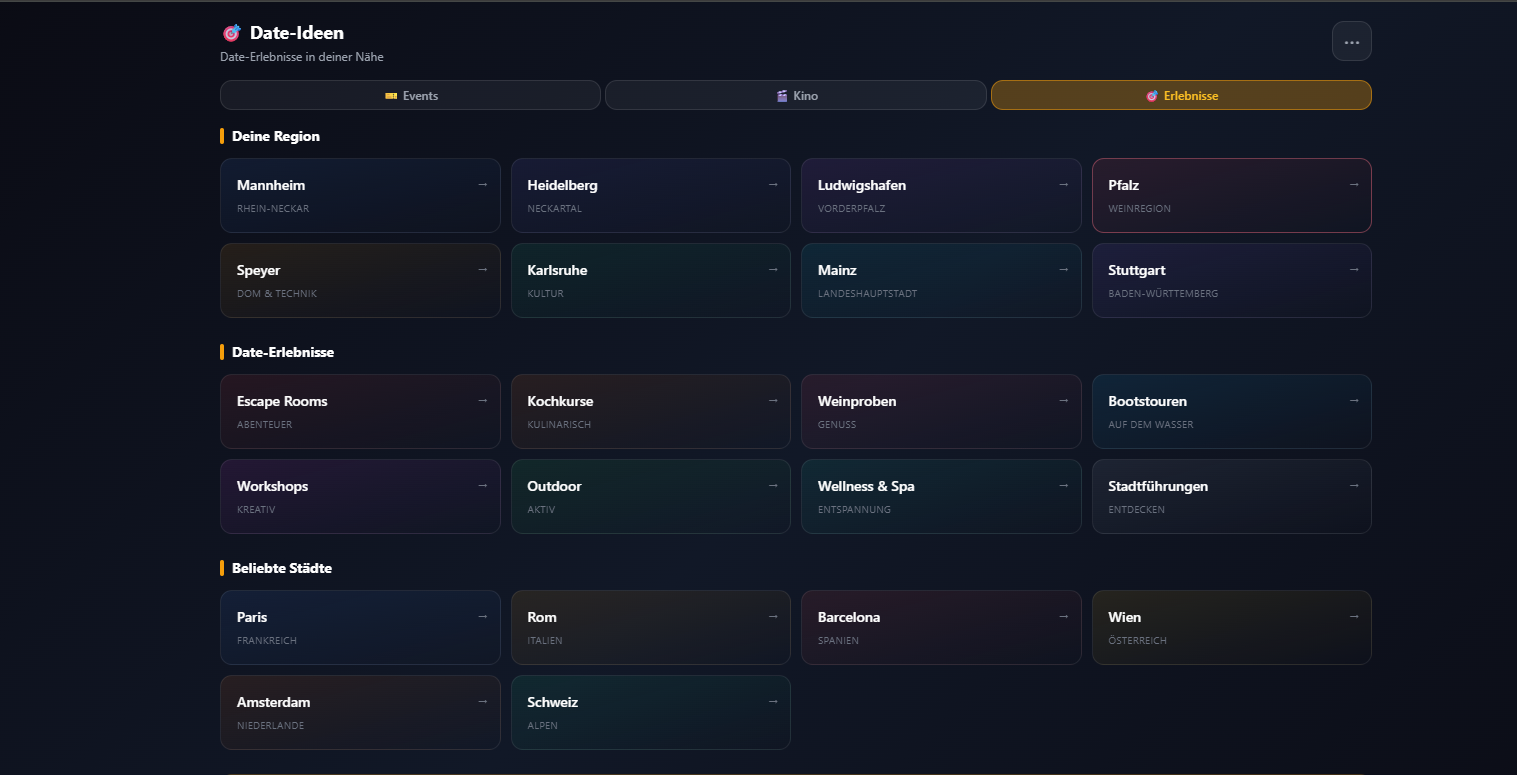Click the arrow icon on Wien card
The image size is (1517, 775).
[1354, 616]
